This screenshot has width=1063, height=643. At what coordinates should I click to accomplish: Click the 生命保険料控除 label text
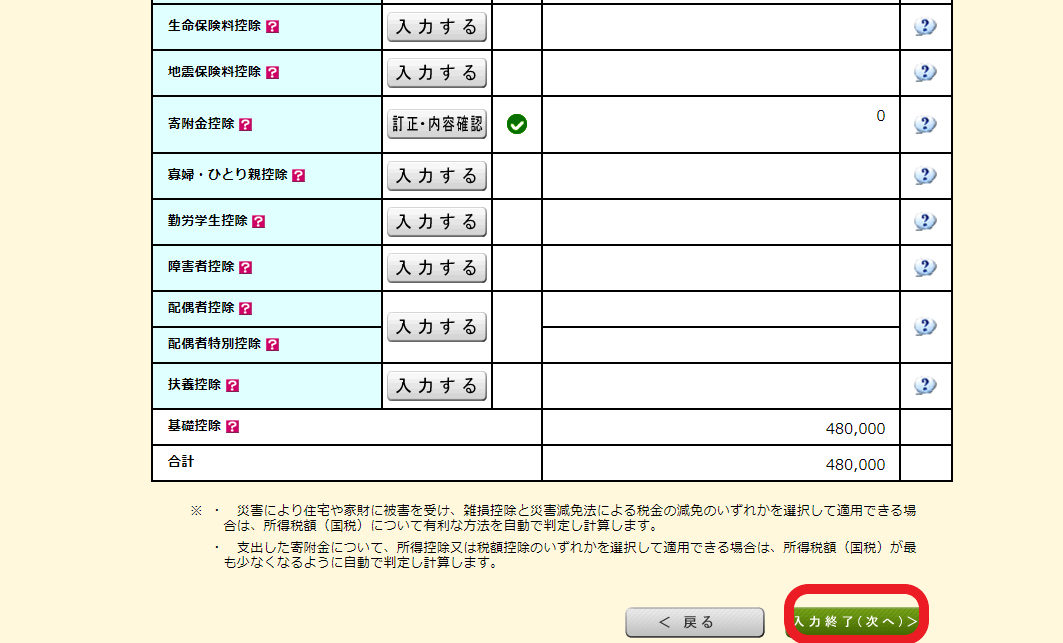(214, 26)
